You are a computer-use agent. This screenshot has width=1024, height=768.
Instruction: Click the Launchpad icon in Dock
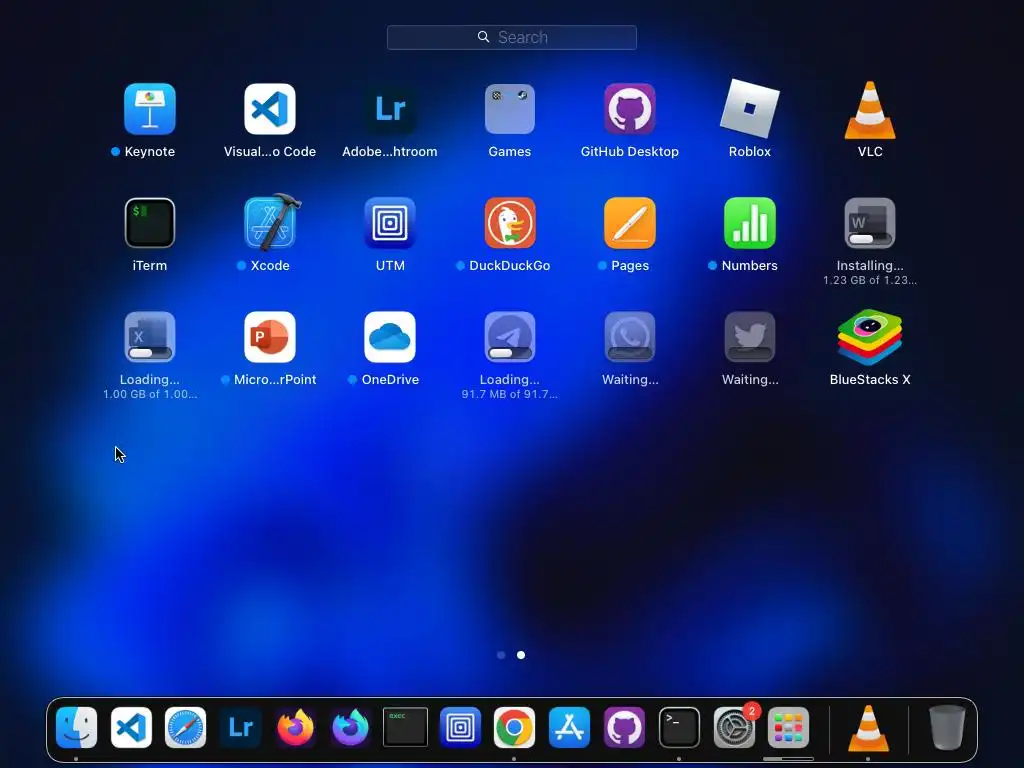pos(788,728)
